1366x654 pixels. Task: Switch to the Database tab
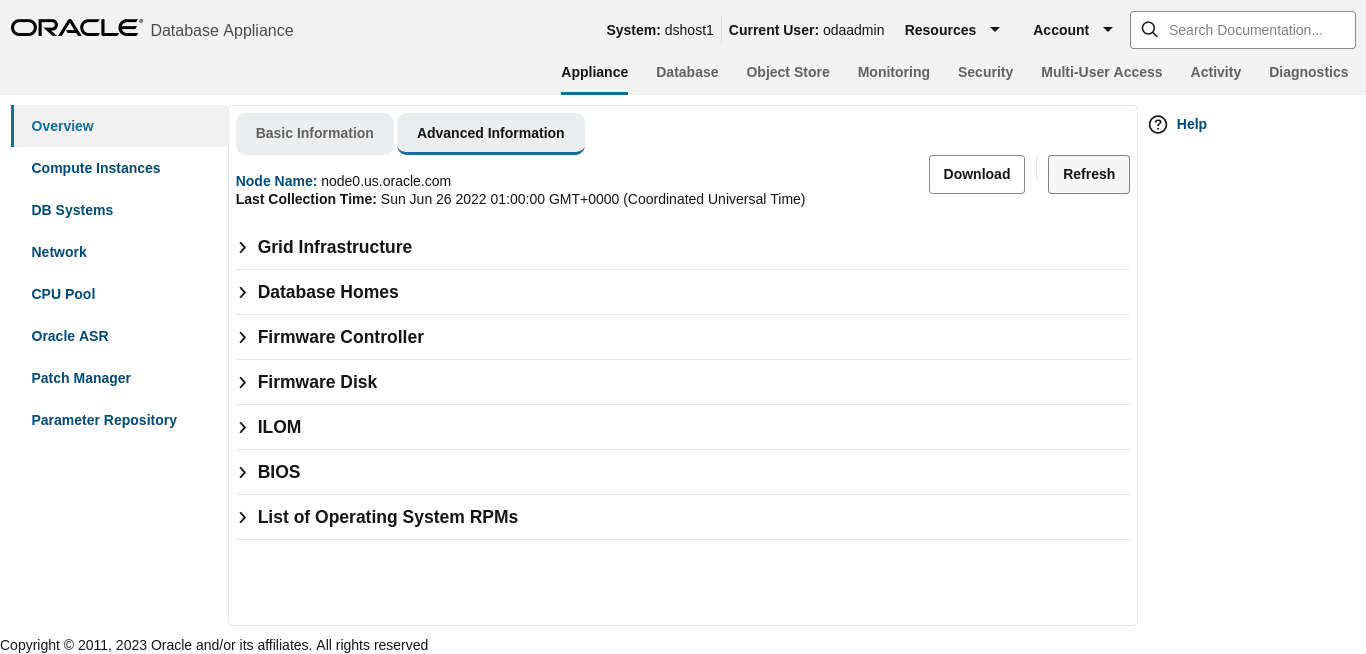pos(687,72)
